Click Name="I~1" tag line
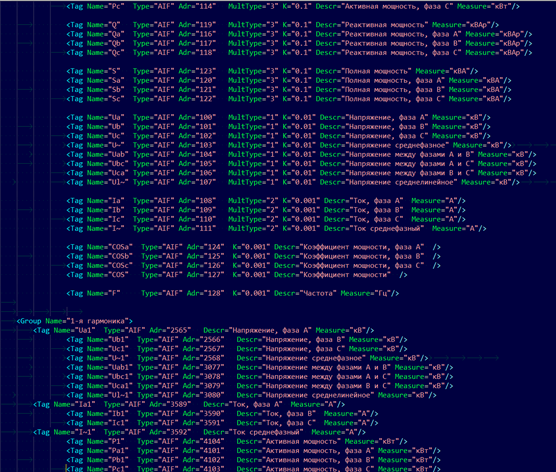Image resolution: width=556 pixels, height=472 pixels. tap(199, 432)
